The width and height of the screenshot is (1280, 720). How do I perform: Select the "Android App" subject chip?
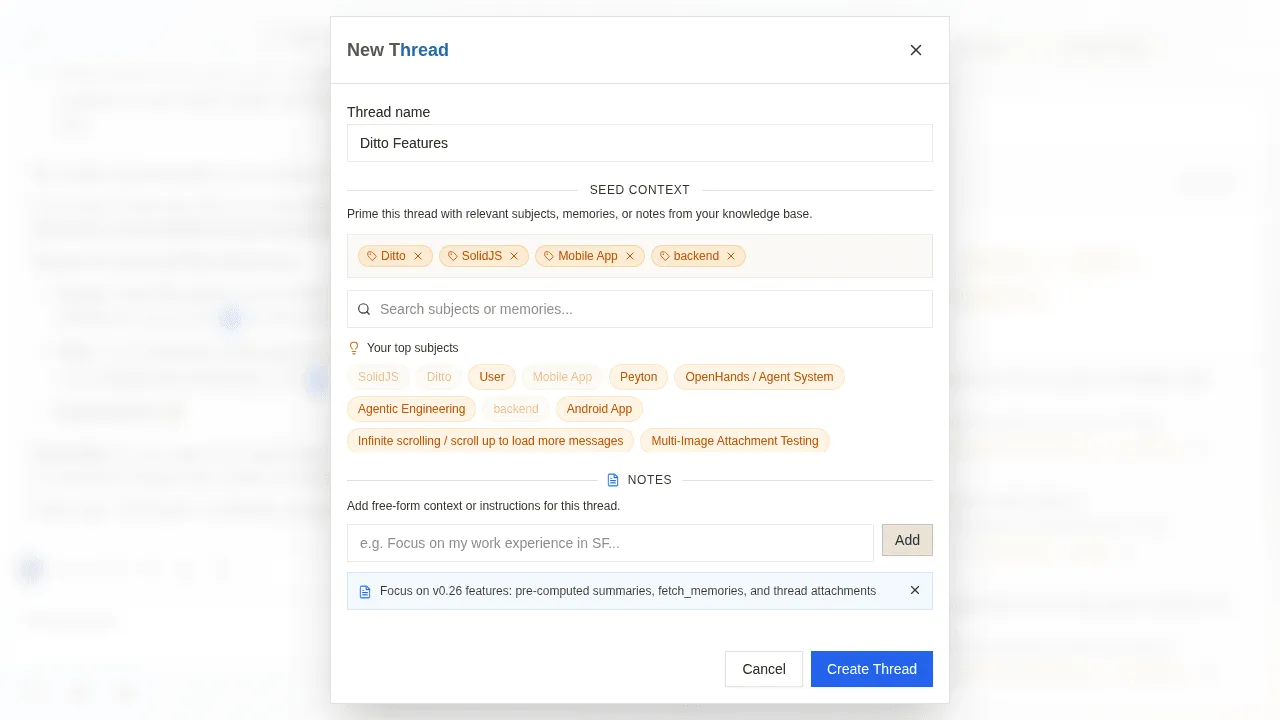599,409
